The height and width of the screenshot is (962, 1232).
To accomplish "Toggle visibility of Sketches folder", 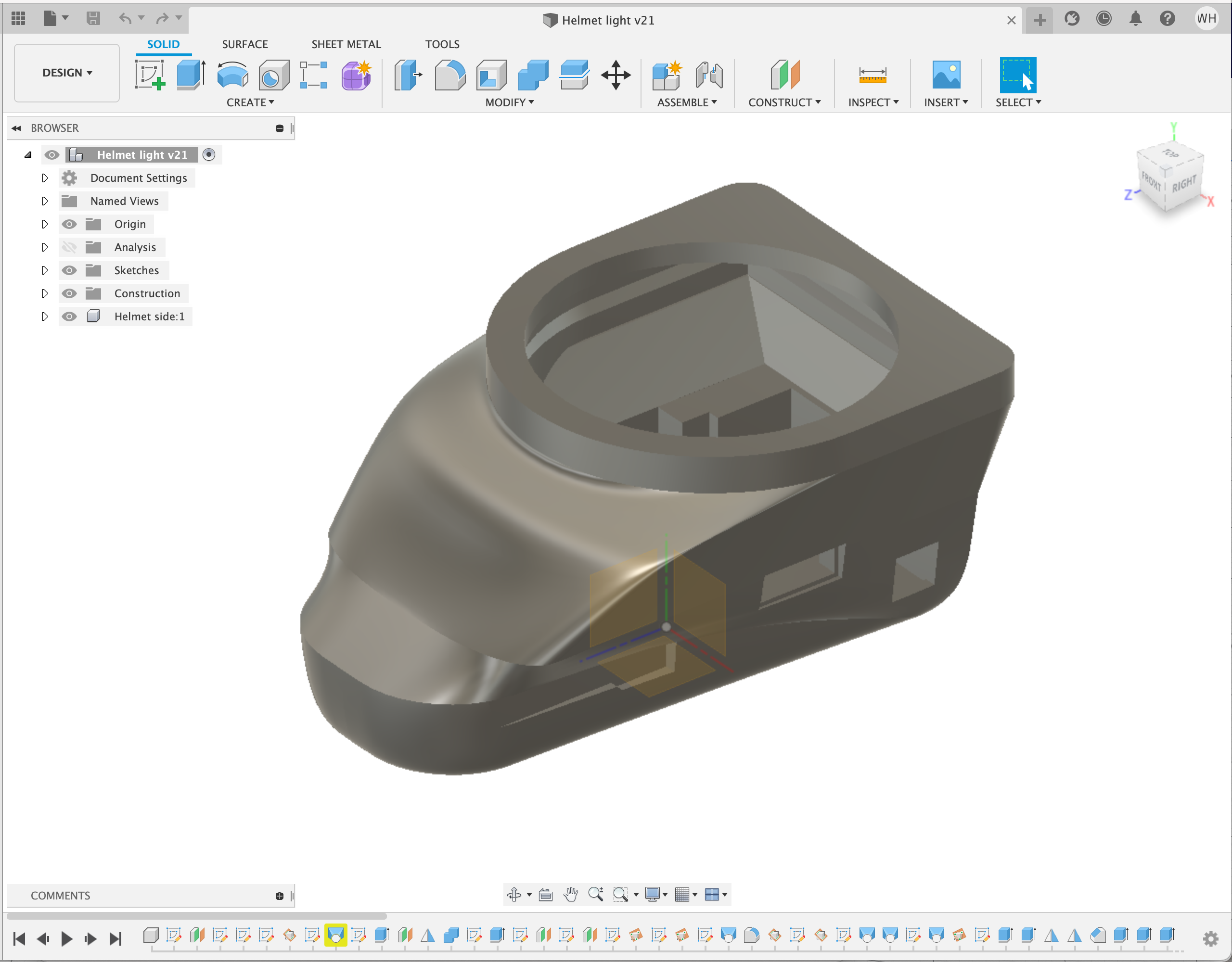I will (x=68, y=270).
